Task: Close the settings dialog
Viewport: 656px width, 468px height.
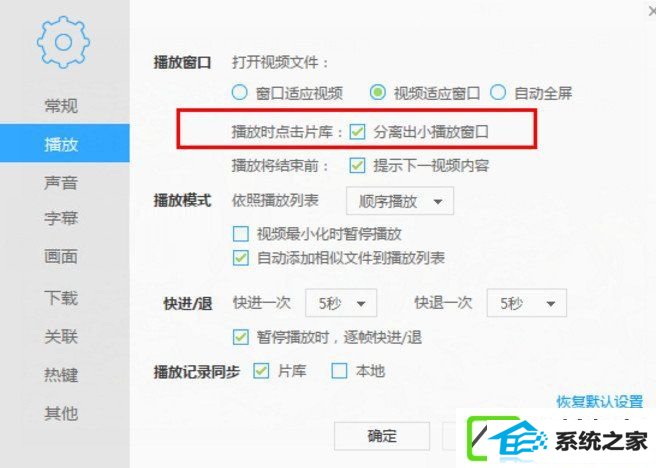Action: (x=652, y=12)
